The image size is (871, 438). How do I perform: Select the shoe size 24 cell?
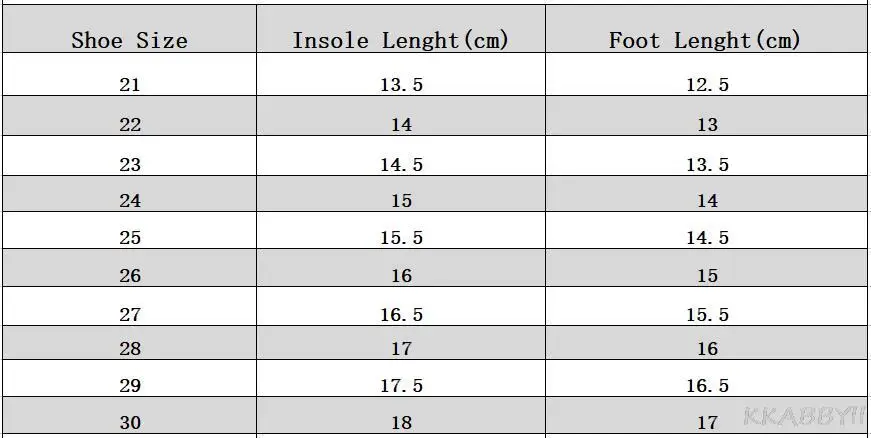(130, 201)
